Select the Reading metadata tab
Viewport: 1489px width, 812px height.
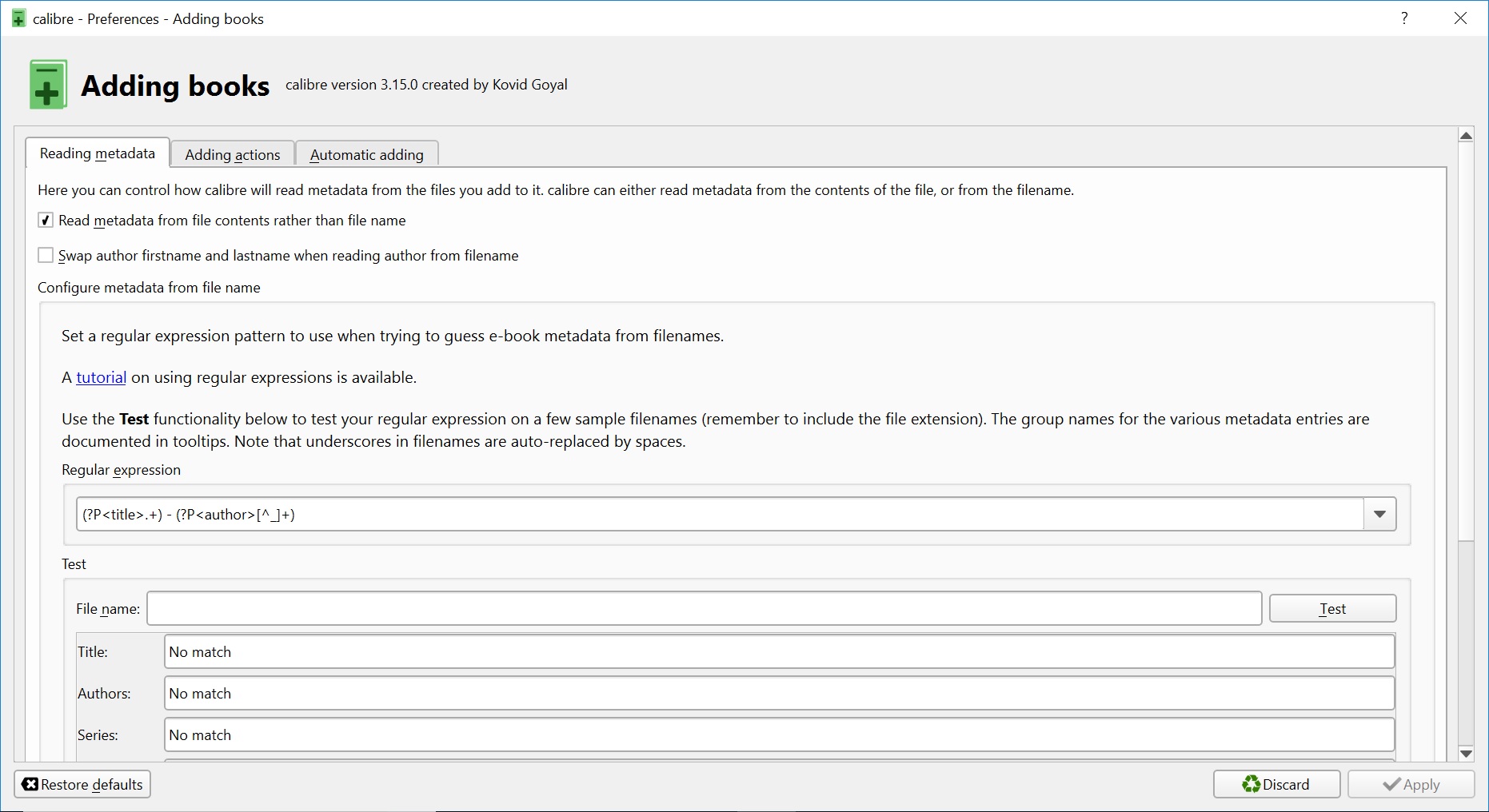click(98, 153)
